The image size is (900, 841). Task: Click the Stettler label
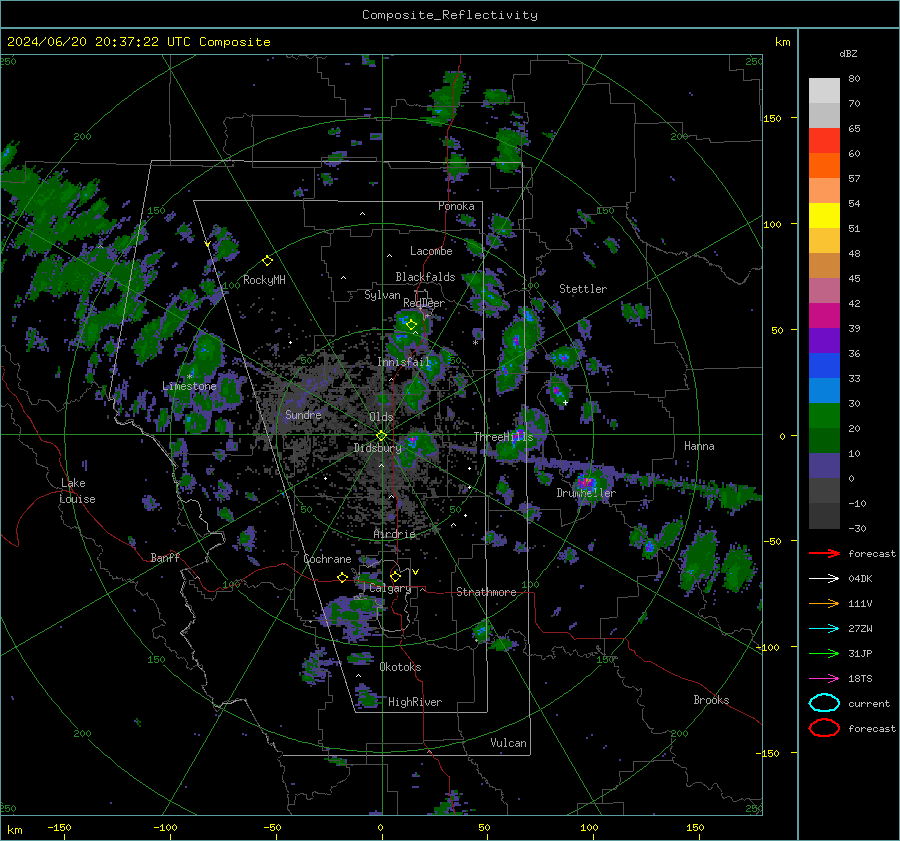point(583,289)
